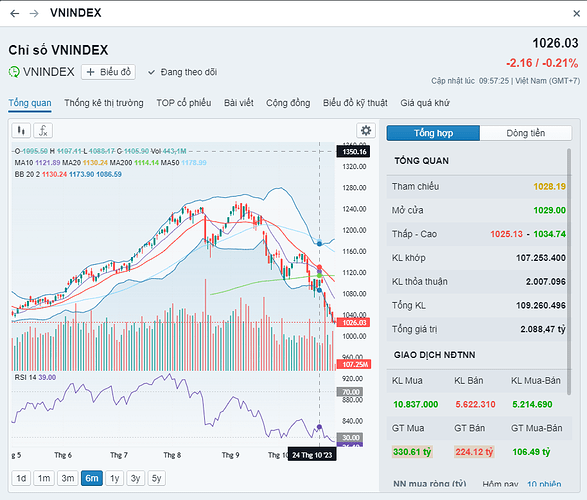This screenshot has width=587, height=500.
Task: Select the Tổng hợp panel tab
Action: tap(433, 133)
